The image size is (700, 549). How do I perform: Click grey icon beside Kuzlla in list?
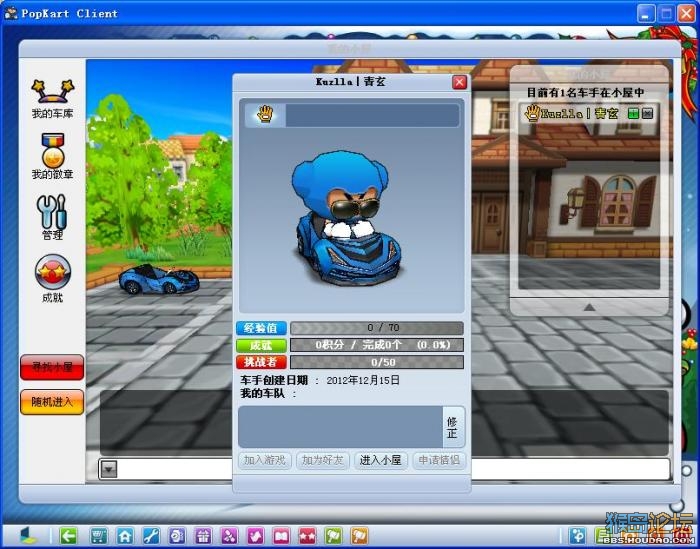click(647, 113)
